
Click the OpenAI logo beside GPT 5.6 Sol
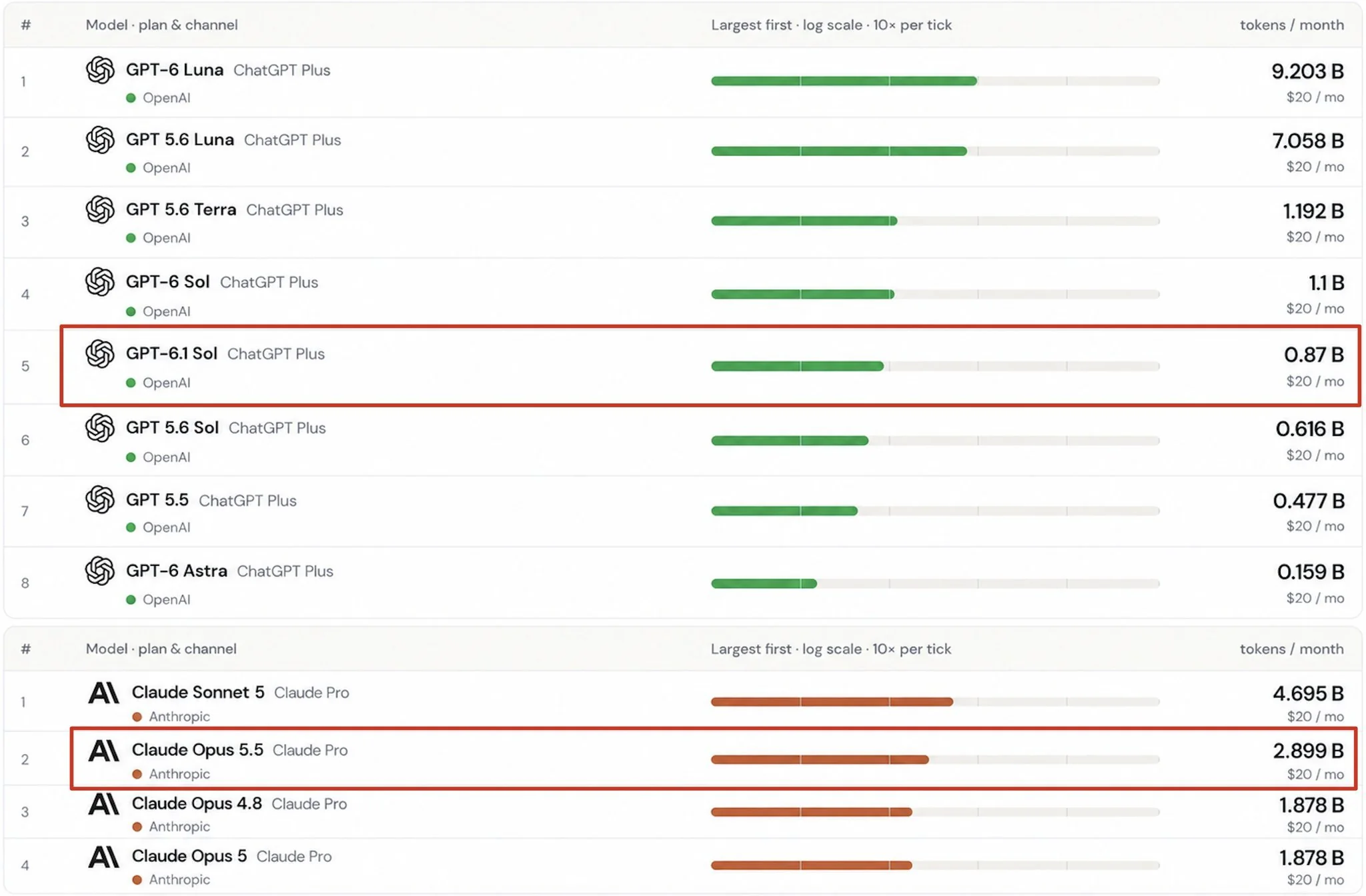pos(100,428)
